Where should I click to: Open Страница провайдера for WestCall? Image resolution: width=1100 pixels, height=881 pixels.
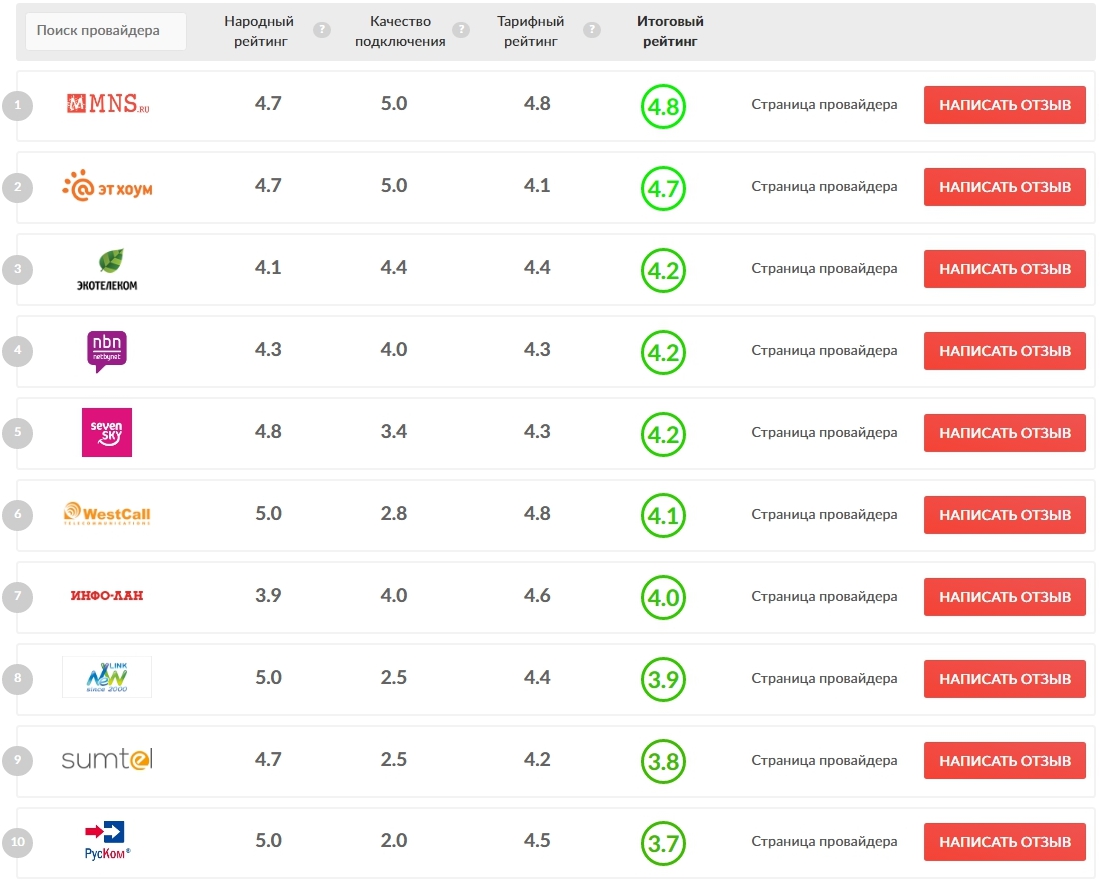tap(824, 514)
